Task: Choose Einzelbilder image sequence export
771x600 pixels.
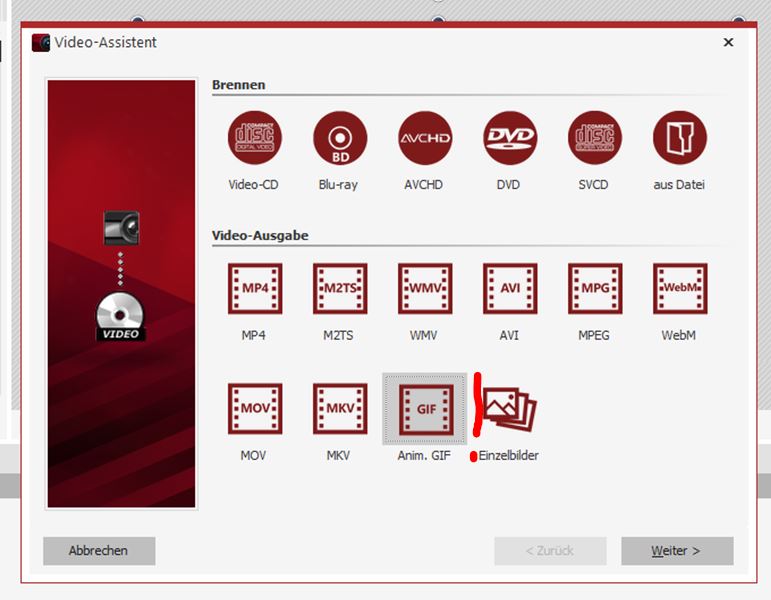Action: (510, 409)
